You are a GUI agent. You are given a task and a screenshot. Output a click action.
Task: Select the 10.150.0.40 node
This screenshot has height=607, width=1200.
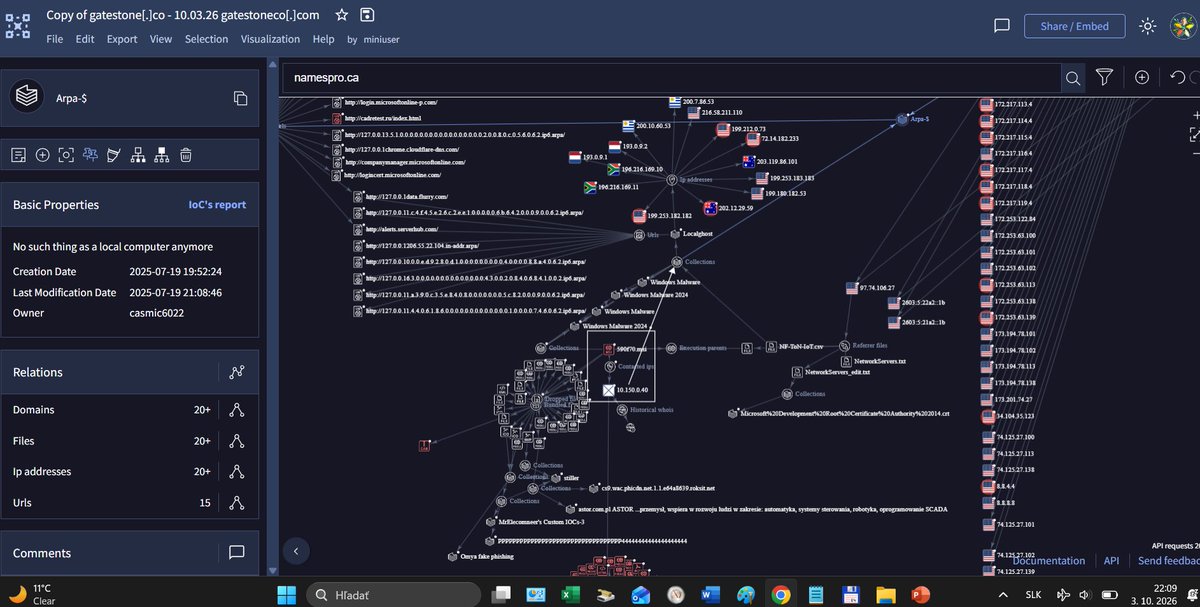pos(607,390)
